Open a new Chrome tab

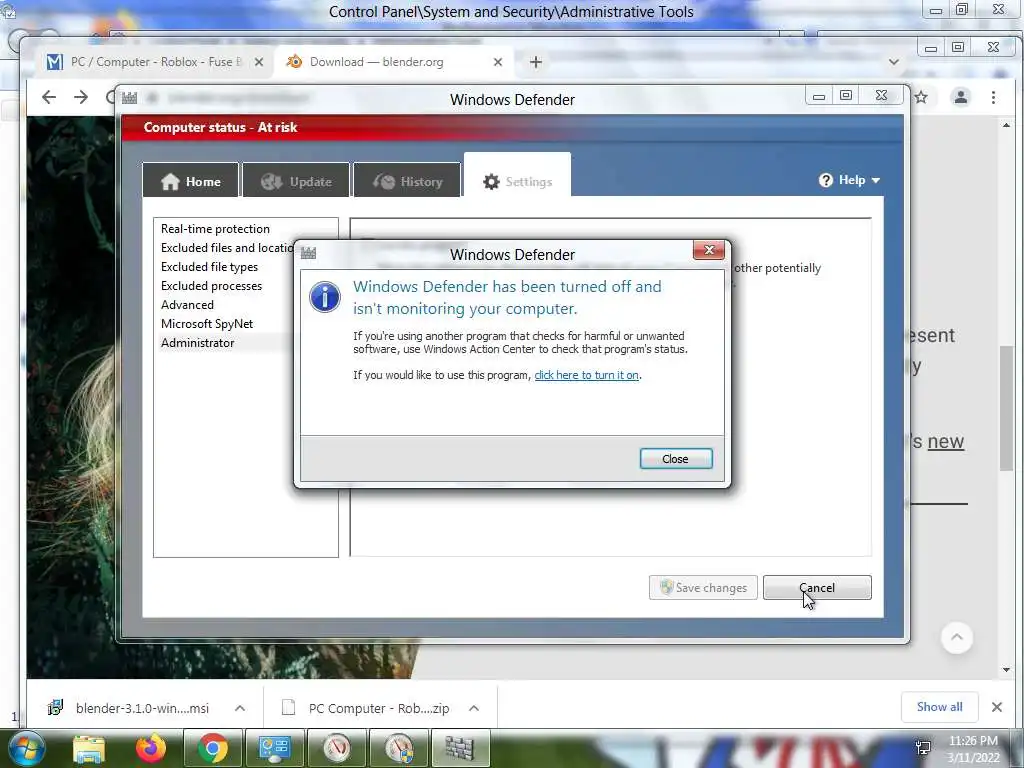tap(536, 62)
